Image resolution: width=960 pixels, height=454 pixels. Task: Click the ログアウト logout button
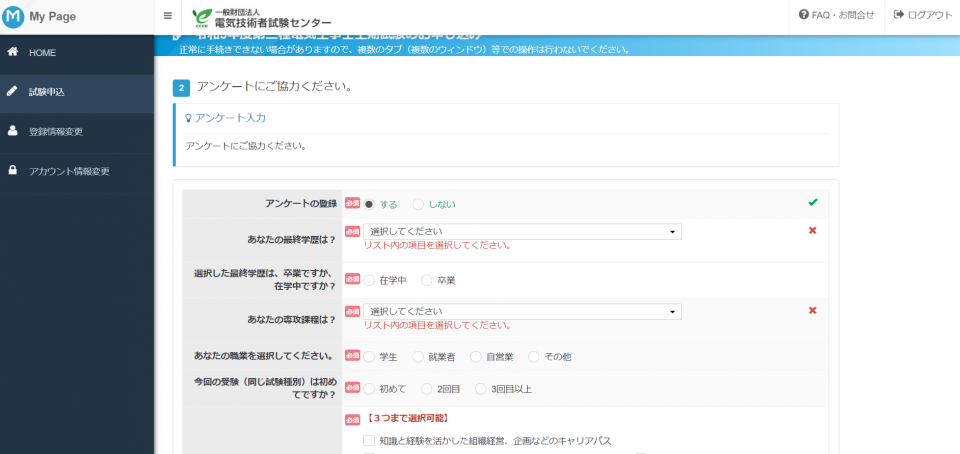coord(923,15)
